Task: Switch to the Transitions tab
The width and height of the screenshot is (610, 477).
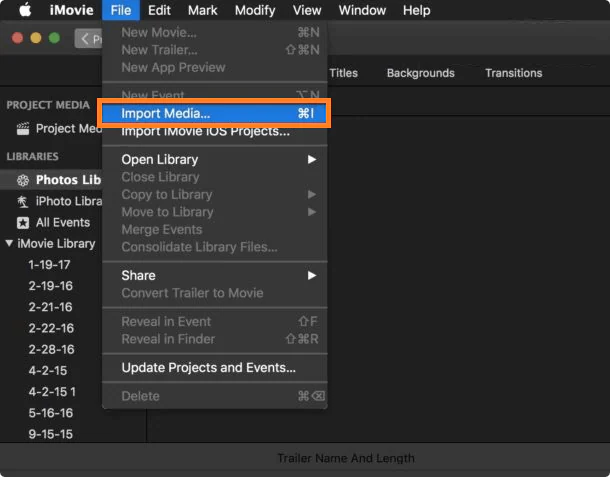Action: click(x=514, y=73)
